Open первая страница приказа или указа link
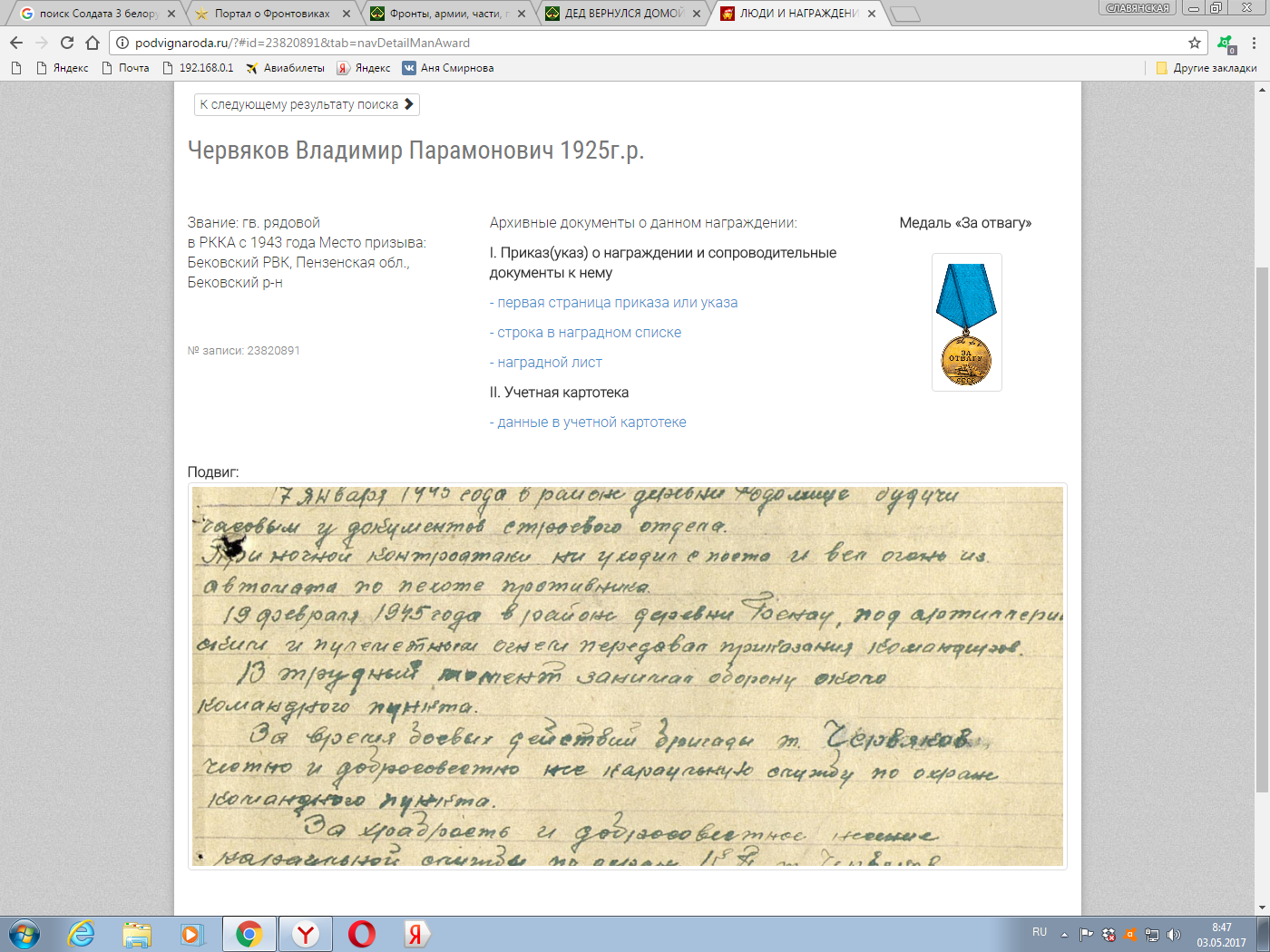 (614, 303)
